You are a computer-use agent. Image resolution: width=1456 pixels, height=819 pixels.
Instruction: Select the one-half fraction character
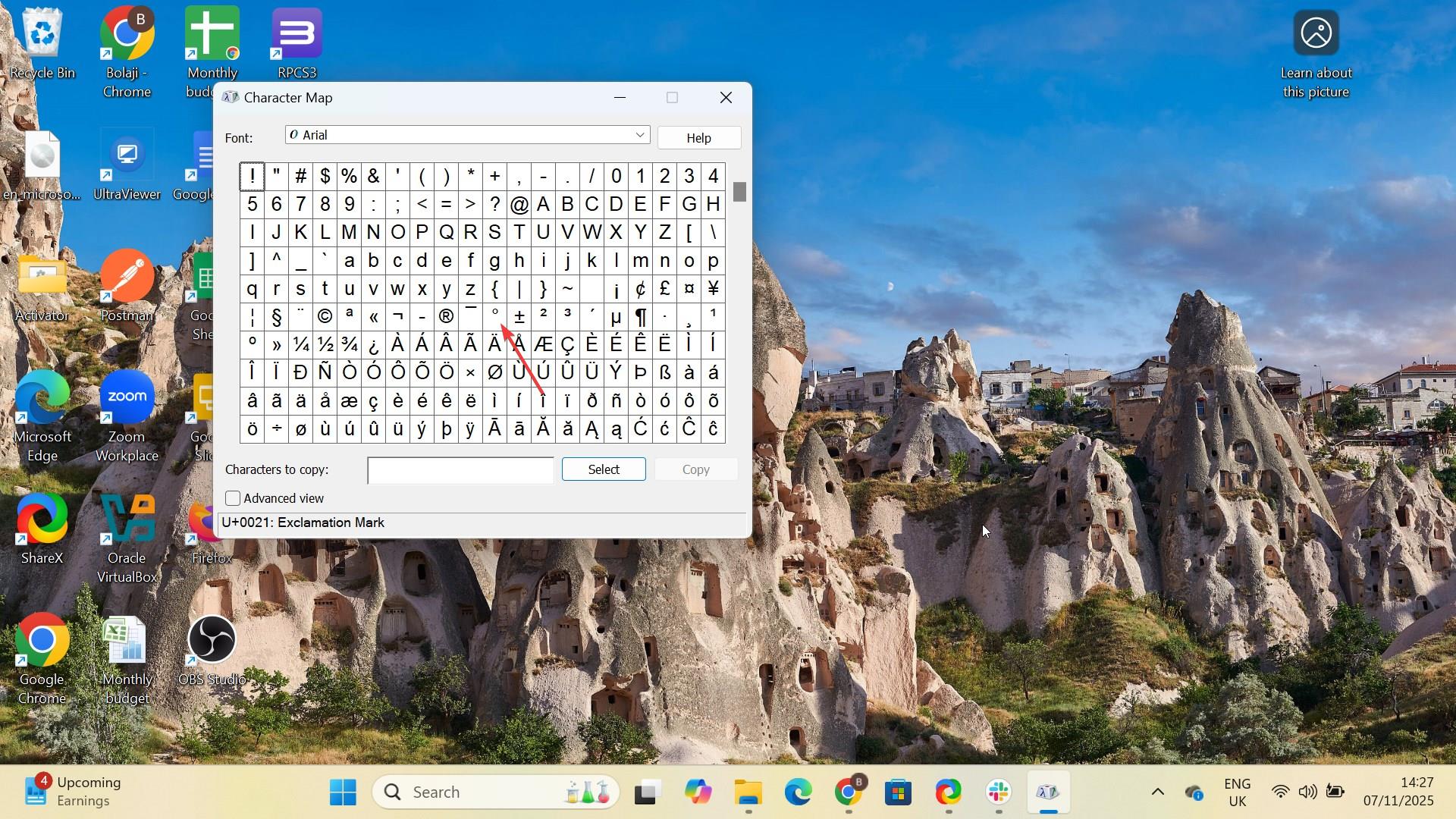tap(325, 345)
